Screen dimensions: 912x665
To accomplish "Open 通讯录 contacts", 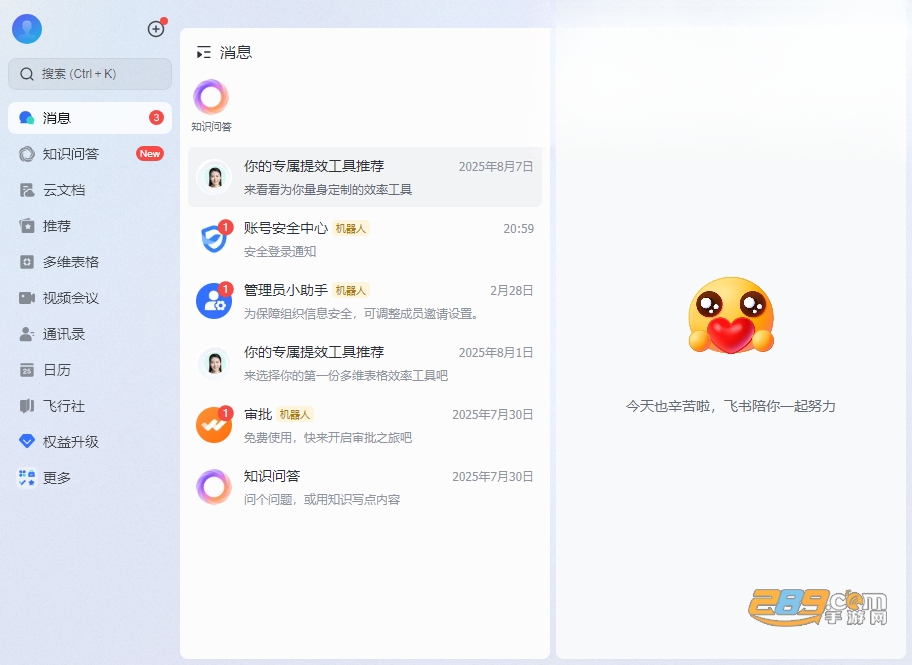I will [x=90, y=334].
